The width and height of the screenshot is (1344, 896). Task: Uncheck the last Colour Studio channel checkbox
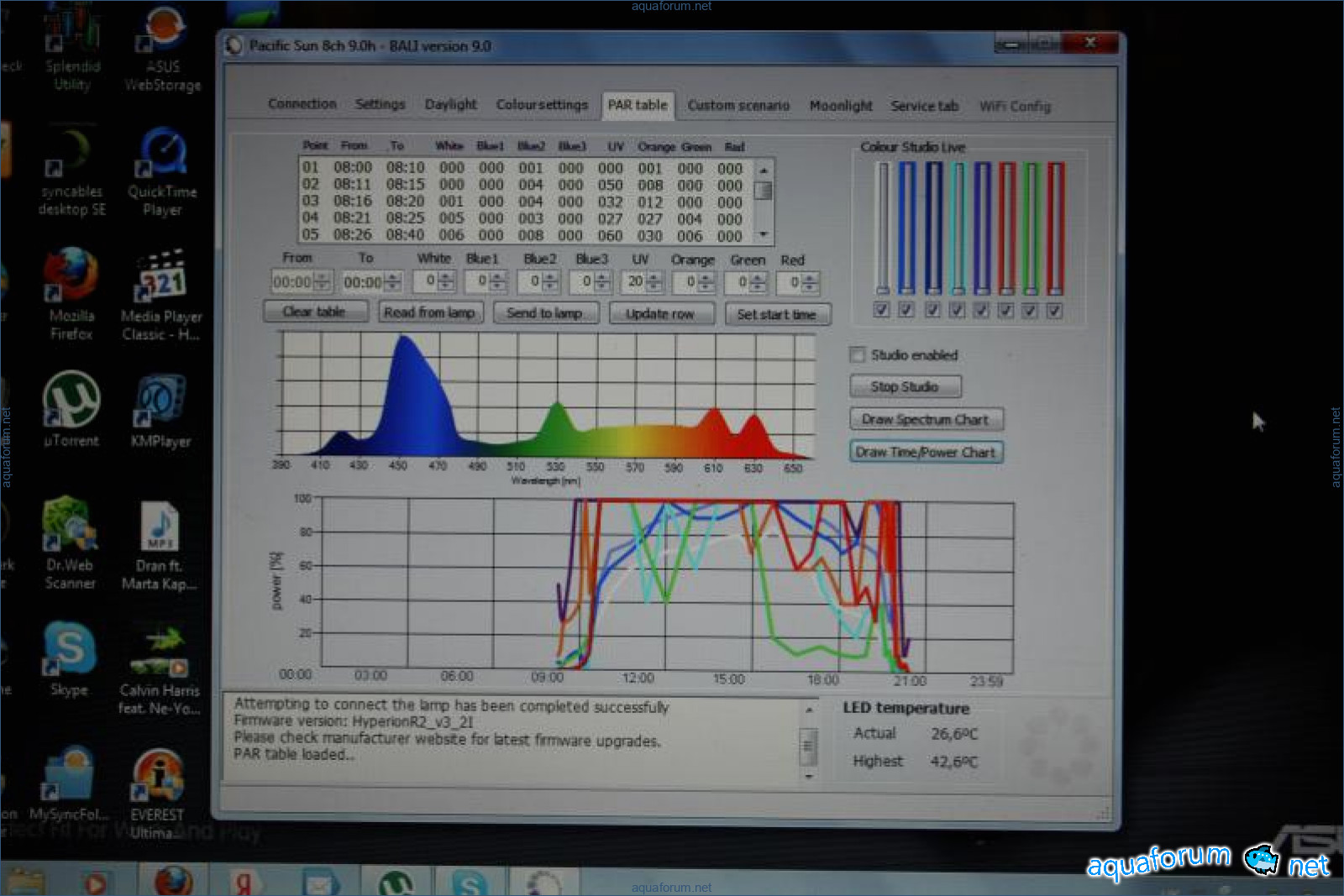click(x=1055, y=311)
